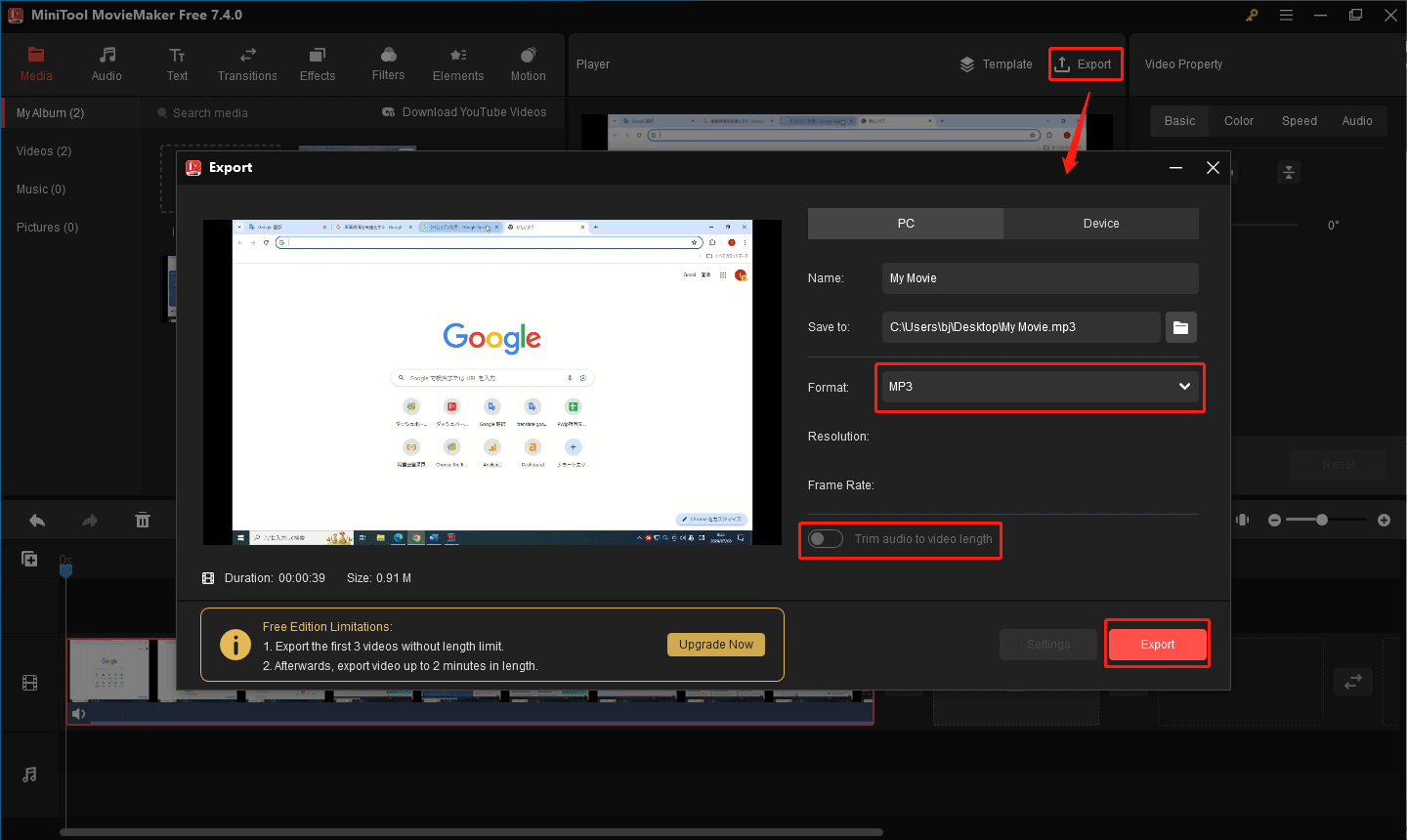Toggle Trim audio to video length
Viewport: 1407px width, 840px height.
[826, 539]
